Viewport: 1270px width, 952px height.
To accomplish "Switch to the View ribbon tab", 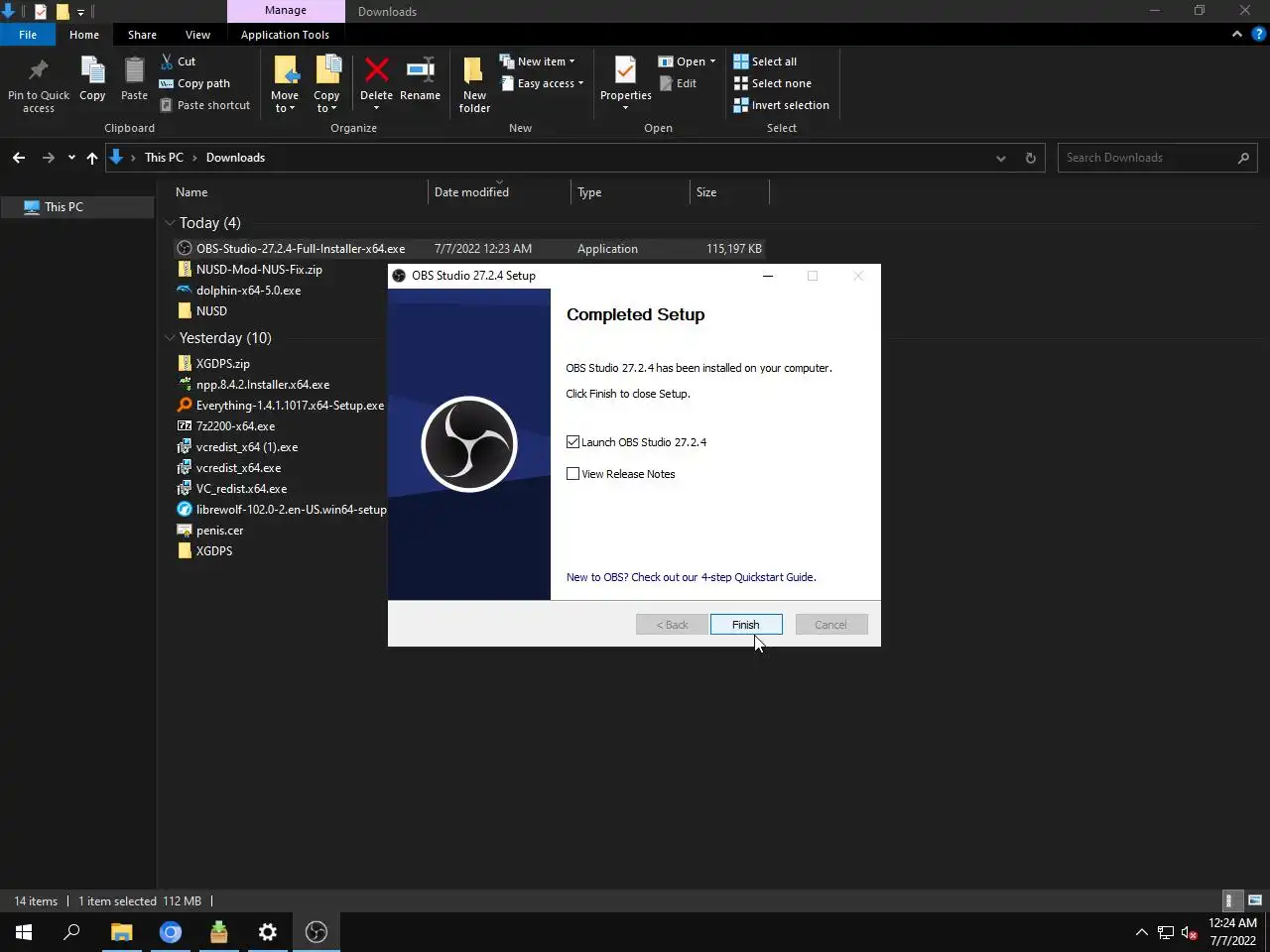I will point(197,34).
